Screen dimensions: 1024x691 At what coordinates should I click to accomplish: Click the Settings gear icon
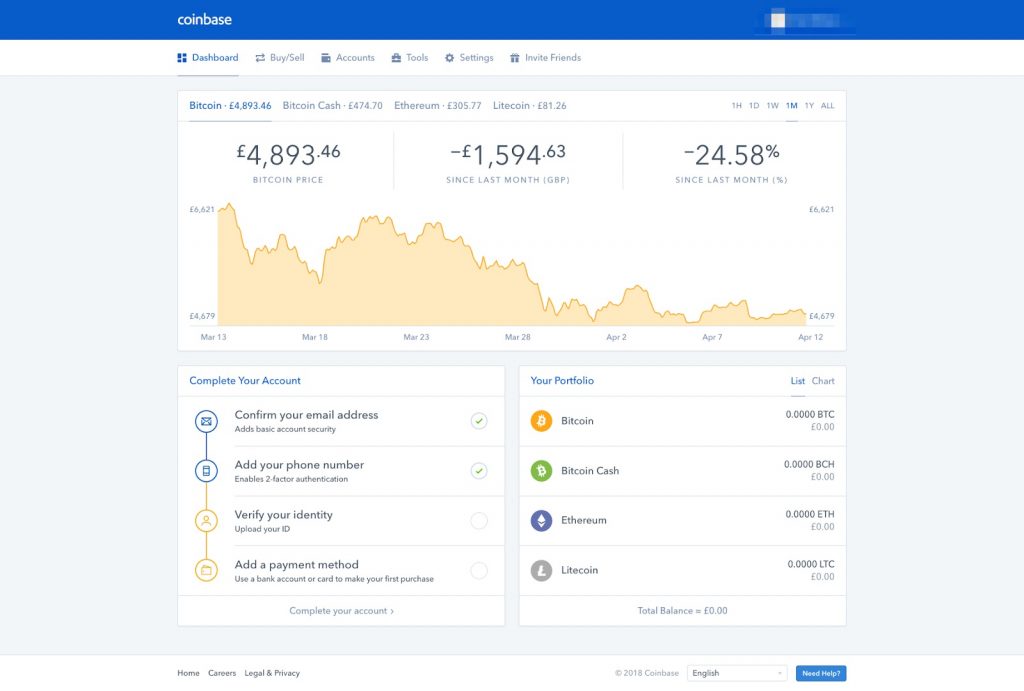click(x=449, y=58)
